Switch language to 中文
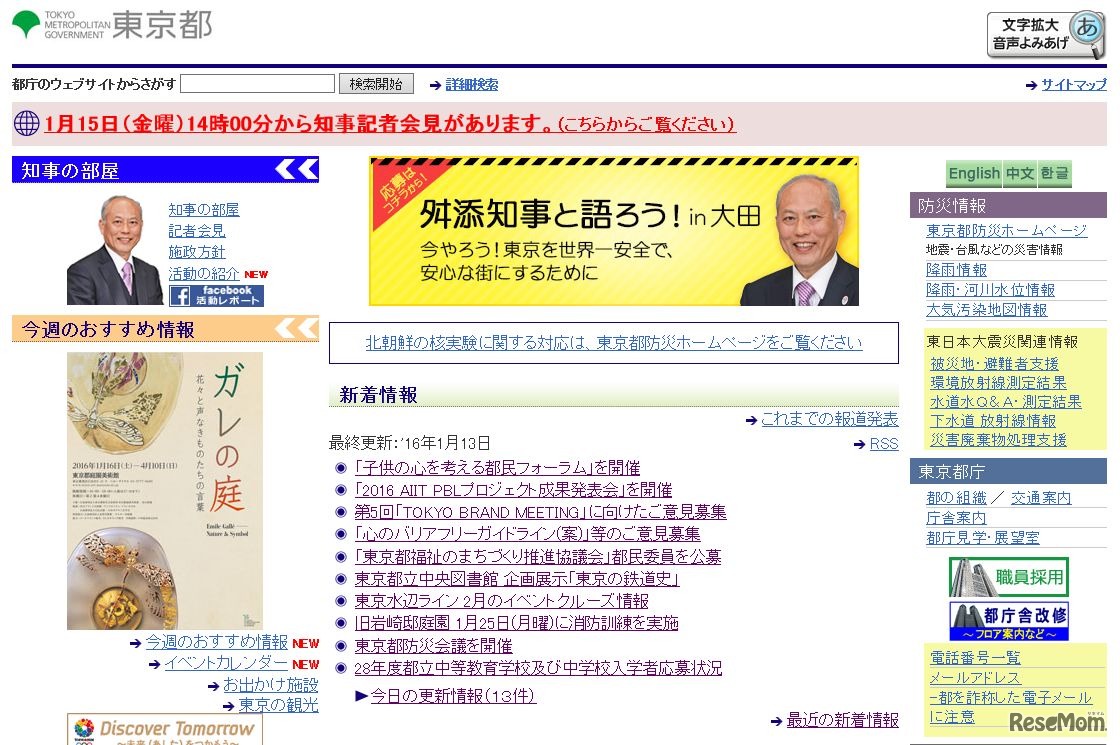The width and height of the screenshot is (1120, 745). (x=1019, y=174)
